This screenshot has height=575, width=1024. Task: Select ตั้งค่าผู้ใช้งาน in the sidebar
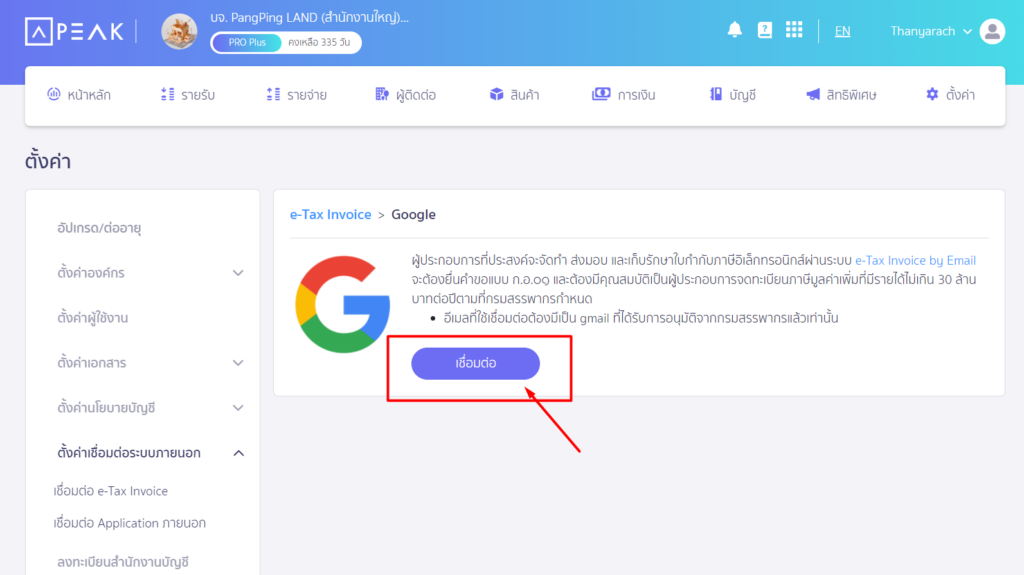tap(92, 318)
